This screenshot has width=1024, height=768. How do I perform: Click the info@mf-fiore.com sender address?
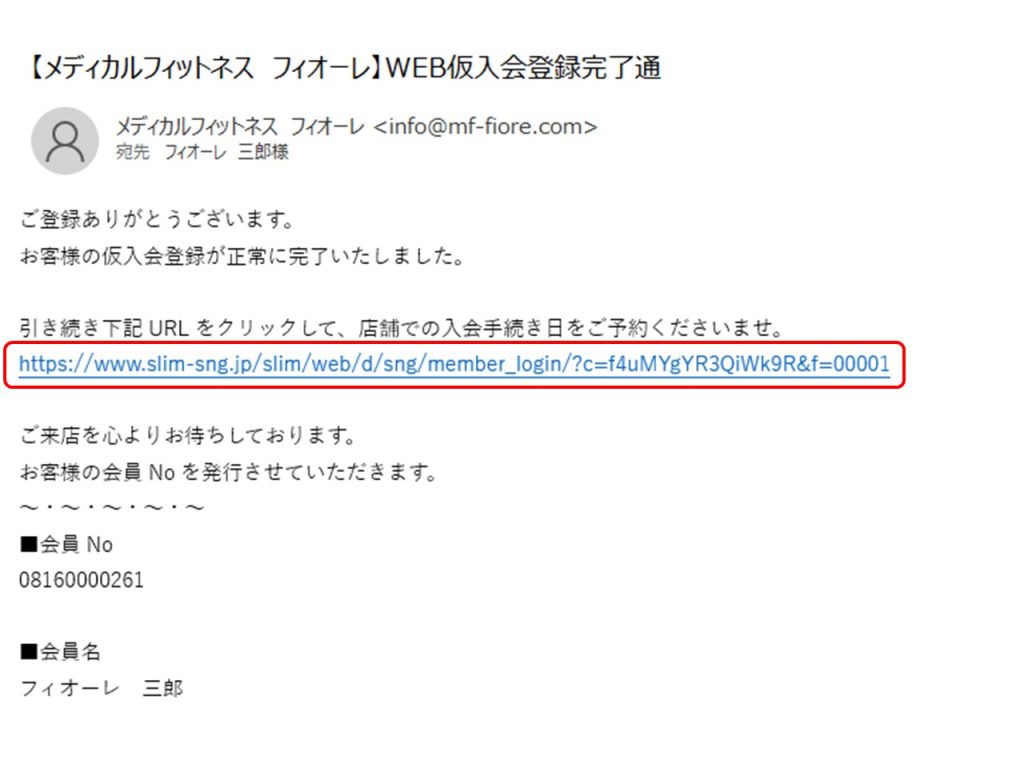485,126
